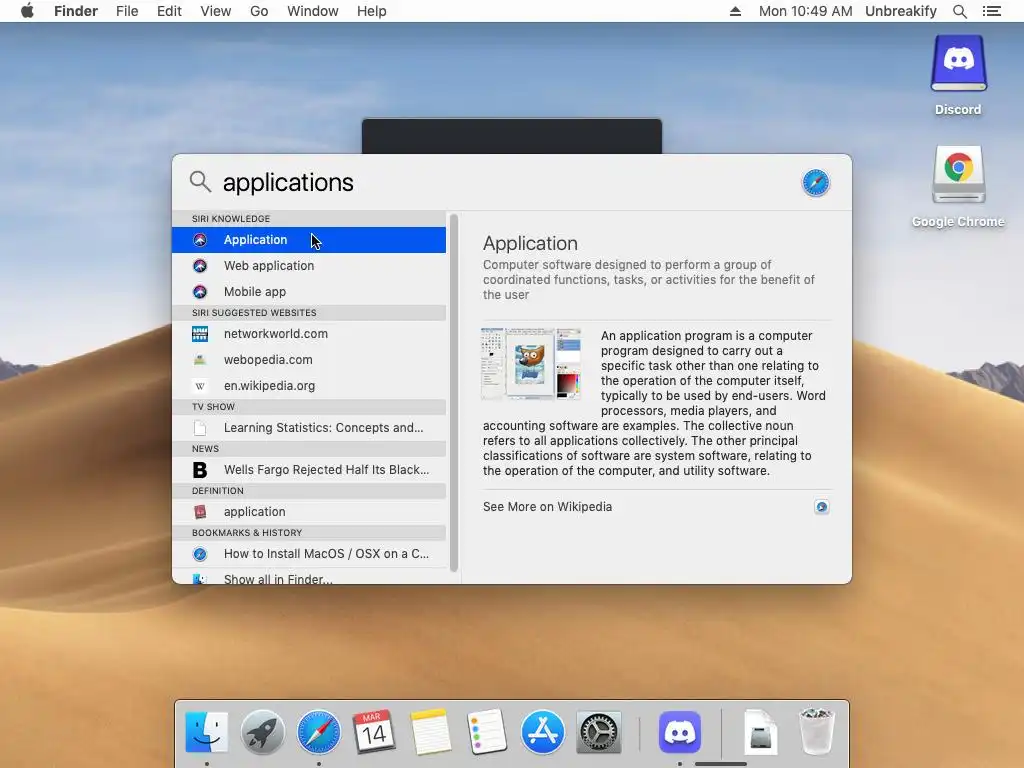The image size is (1024, 768).
Task: Click See More on Wikipedia
Action: 547,507
